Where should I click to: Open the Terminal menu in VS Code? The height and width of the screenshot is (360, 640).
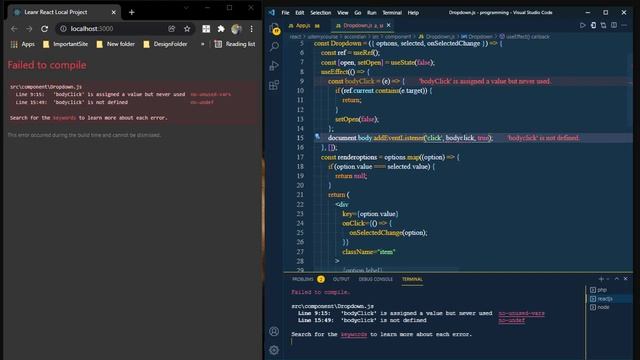(x=392, y=13)
